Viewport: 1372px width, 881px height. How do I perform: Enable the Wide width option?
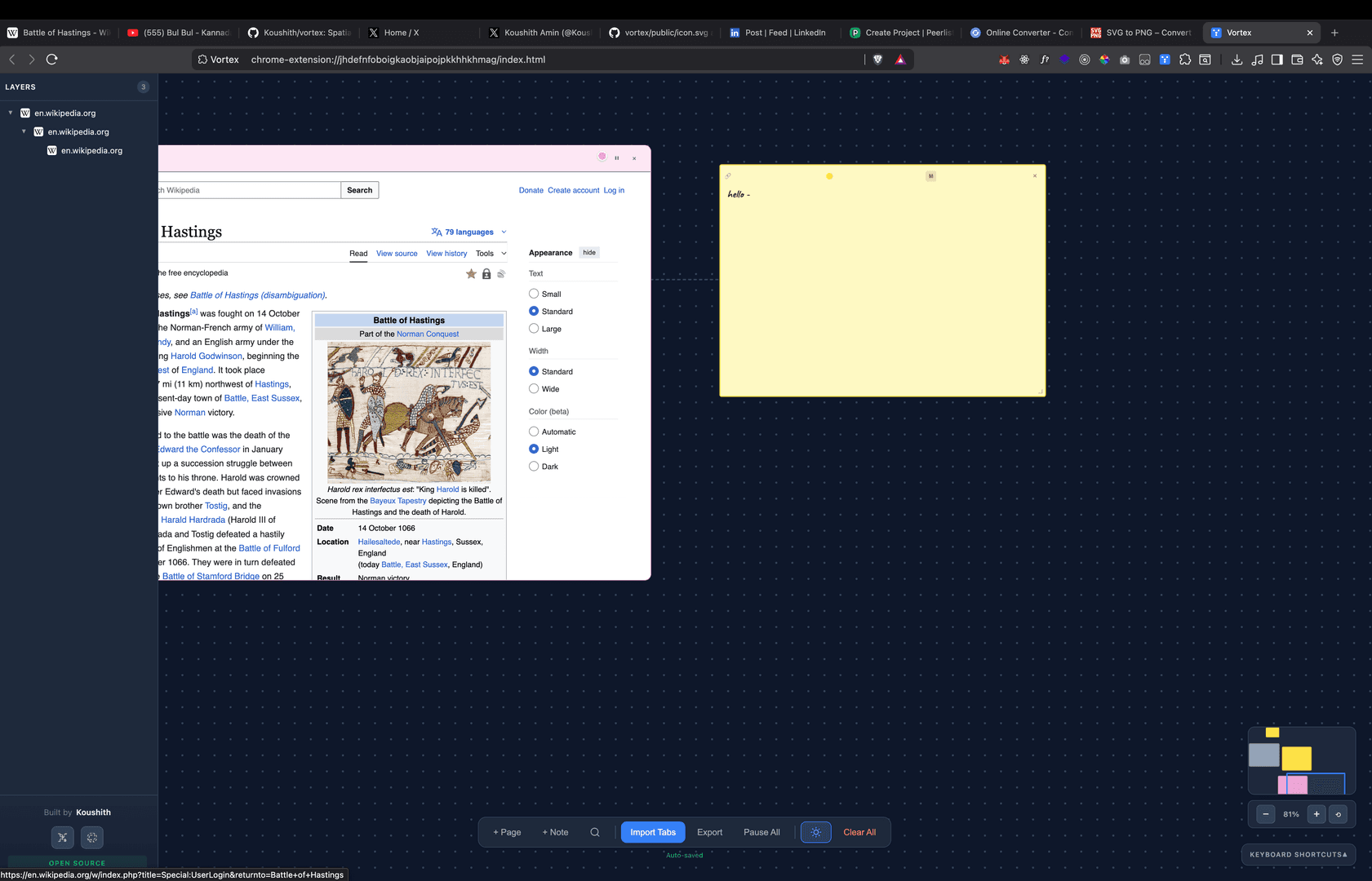coord(534,389)
